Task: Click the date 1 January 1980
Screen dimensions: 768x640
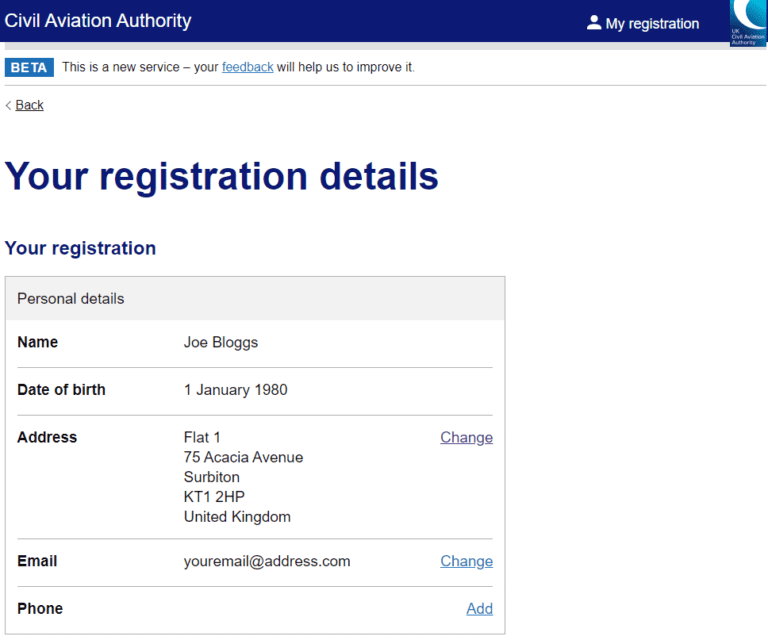Action: tap(235, 389)
